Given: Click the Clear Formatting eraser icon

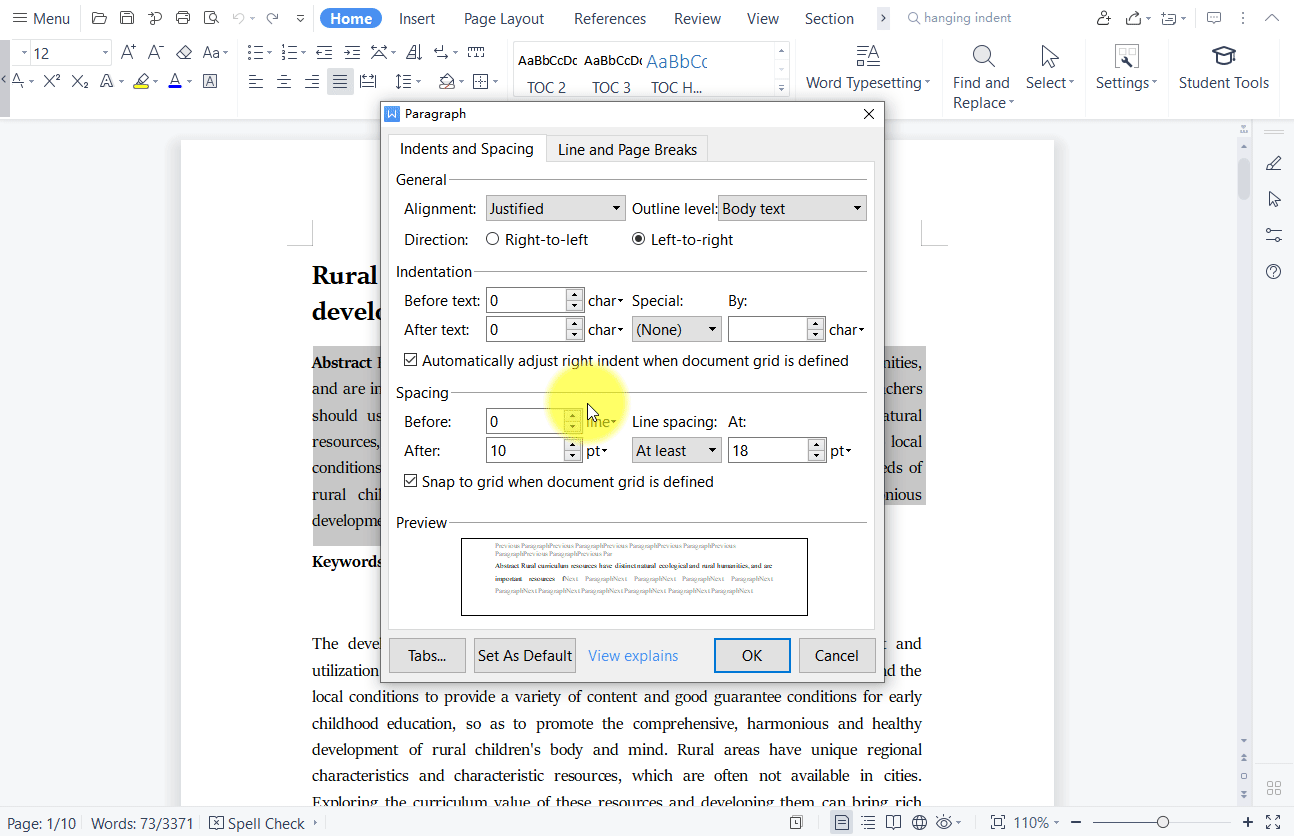Looking at the screenshot, I should [184, 53].
